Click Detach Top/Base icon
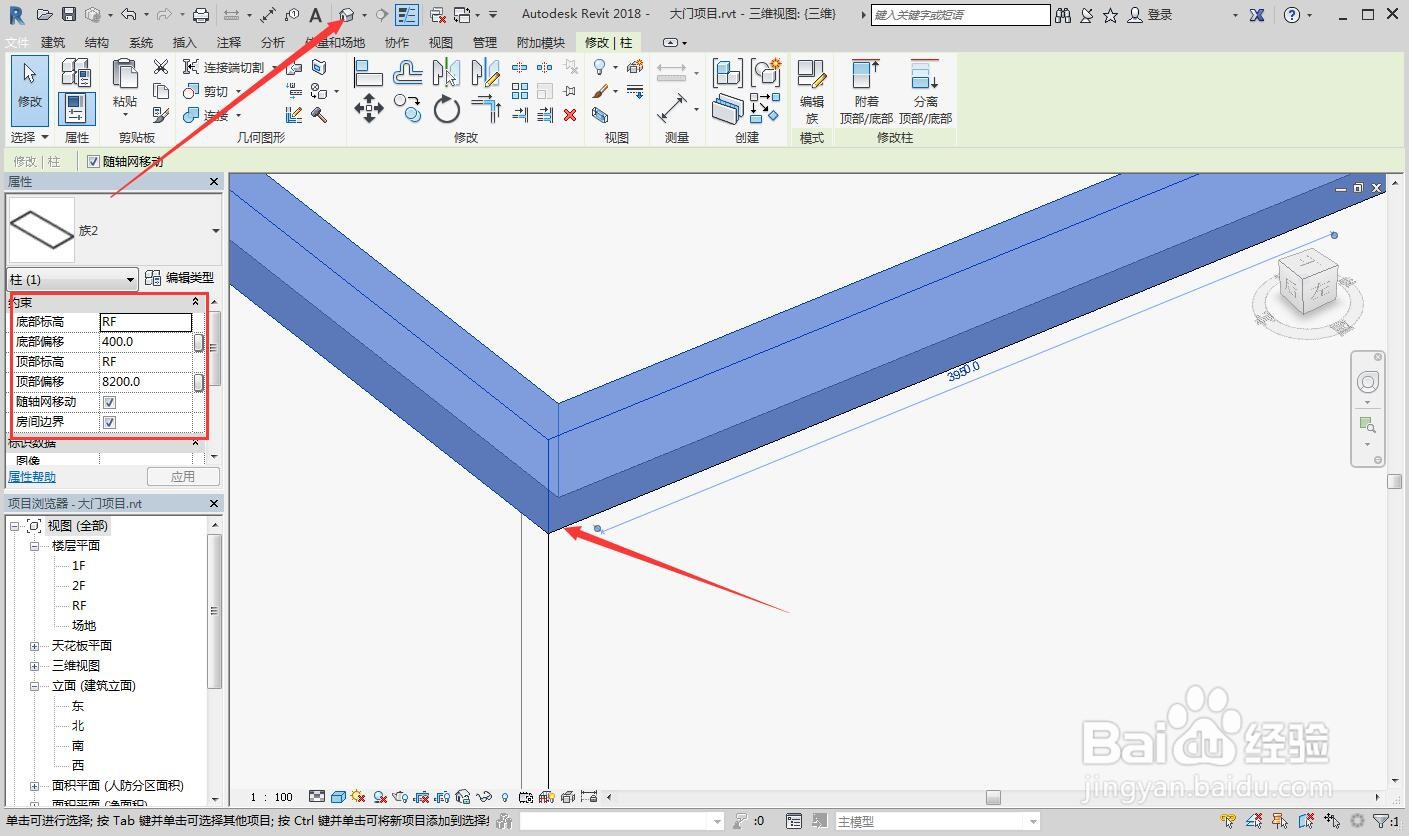This screenshot has width=1409, height=836. click(x=925, y=91)
